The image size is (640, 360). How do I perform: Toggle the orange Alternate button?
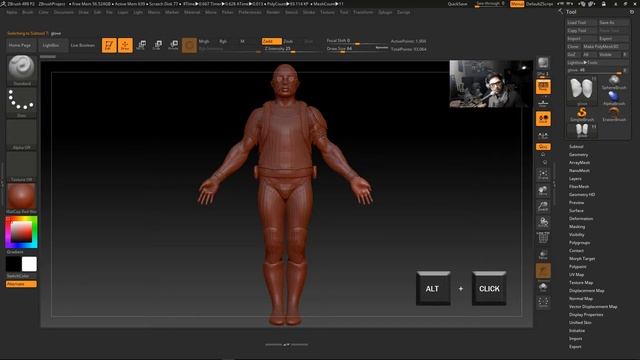pyautogui.click(x=21, y=284)
